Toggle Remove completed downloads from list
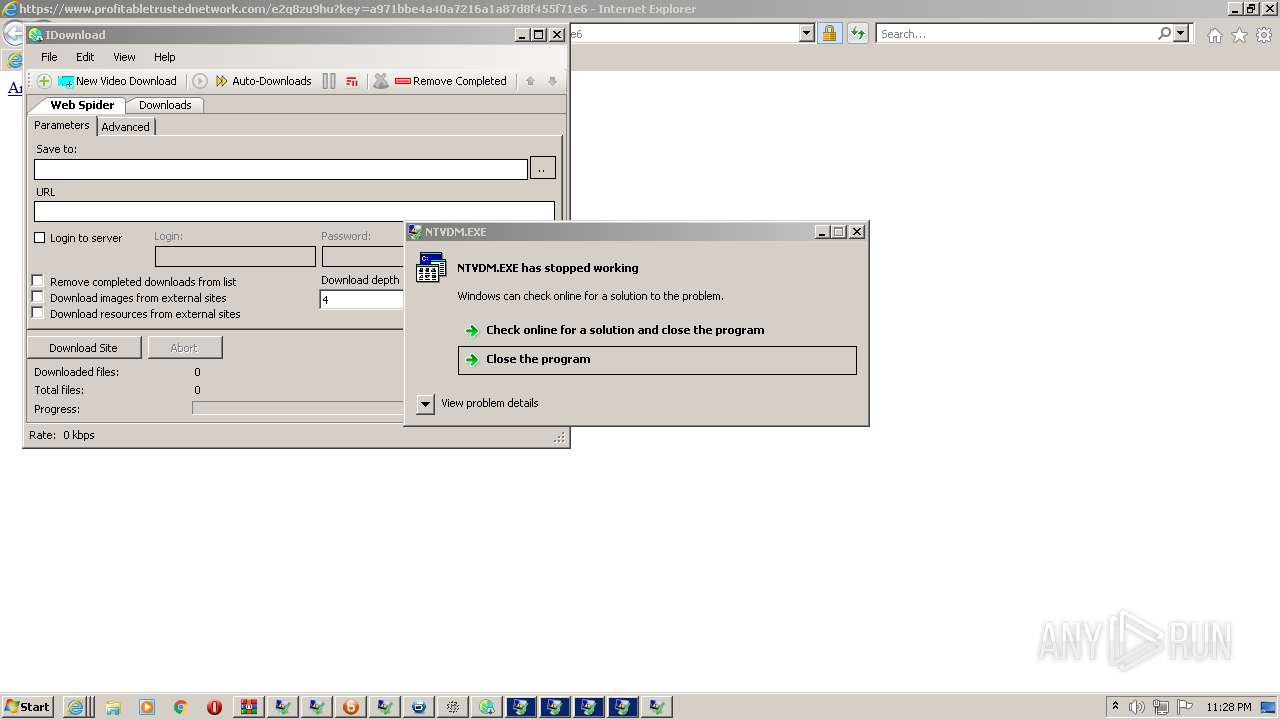Viewport: 1280px width, 720px height. click(x=38, y=281)
